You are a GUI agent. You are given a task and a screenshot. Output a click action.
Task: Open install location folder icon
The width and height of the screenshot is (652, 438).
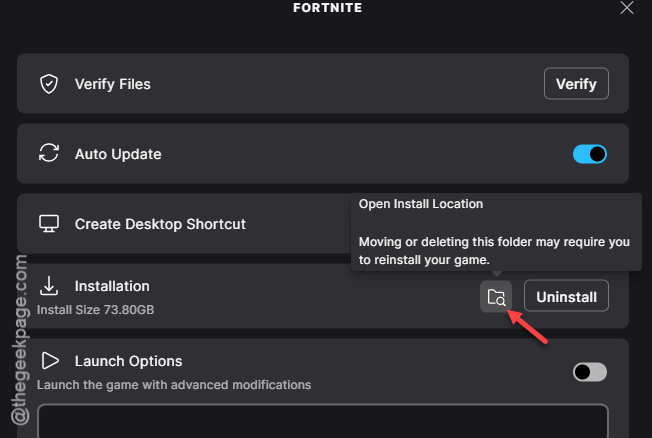pos(496,297)
